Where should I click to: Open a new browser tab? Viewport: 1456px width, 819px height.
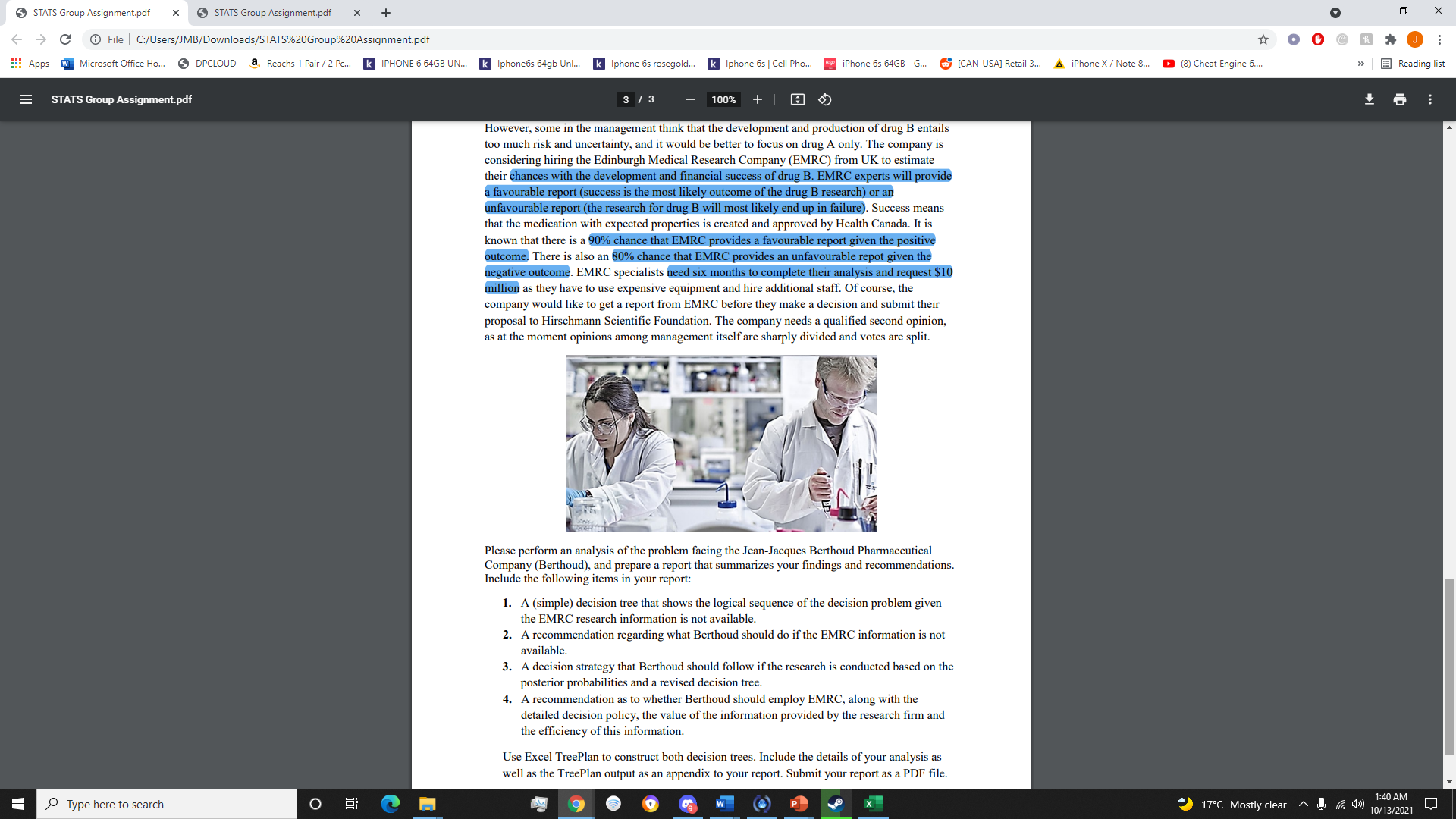pos(386,13)
